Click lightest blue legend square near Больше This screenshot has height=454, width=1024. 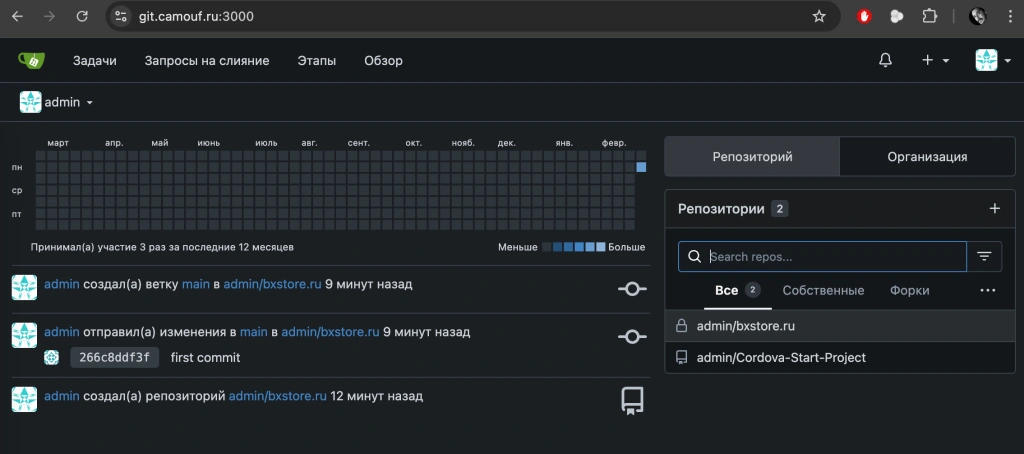pyautogui.click(x=601, y=247)
